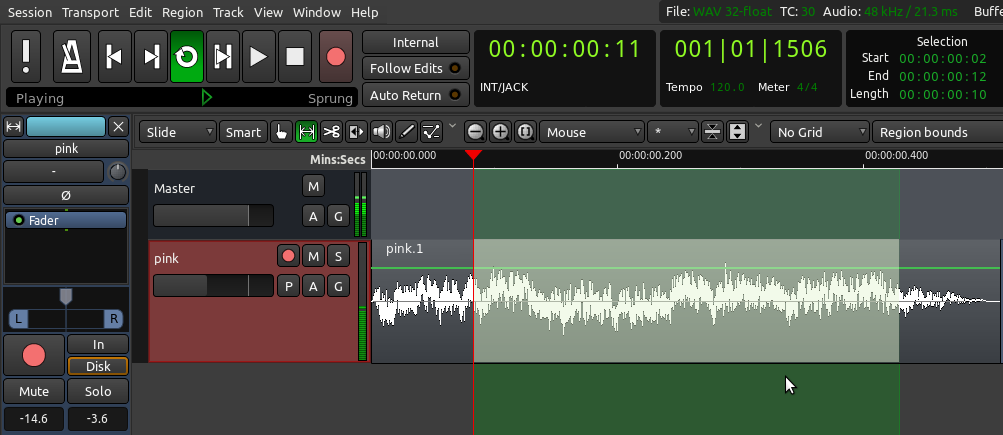
Task: Toggle loop playback button
Action: [x=187, y=56]
